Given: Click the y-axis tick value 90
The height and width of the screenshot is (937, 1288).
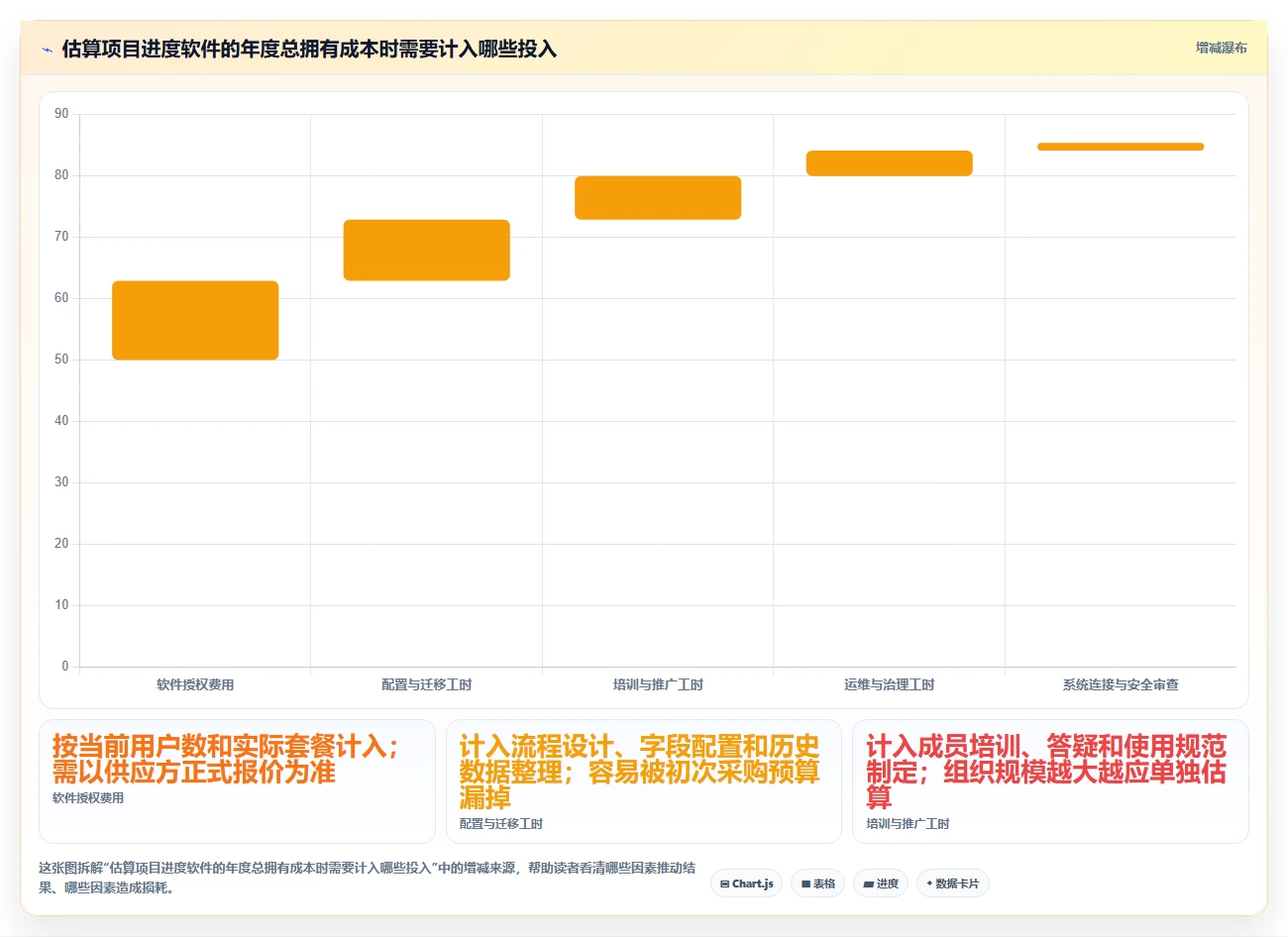Looking at the screenshot, I should click(62, 114).
